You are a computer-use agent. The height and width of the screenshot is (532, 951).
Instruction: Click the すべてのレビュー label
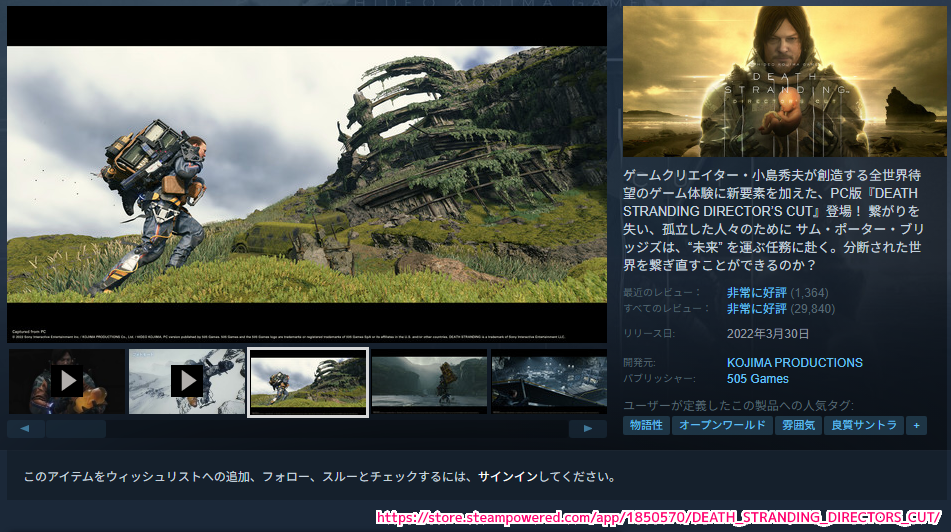point(666,308)
